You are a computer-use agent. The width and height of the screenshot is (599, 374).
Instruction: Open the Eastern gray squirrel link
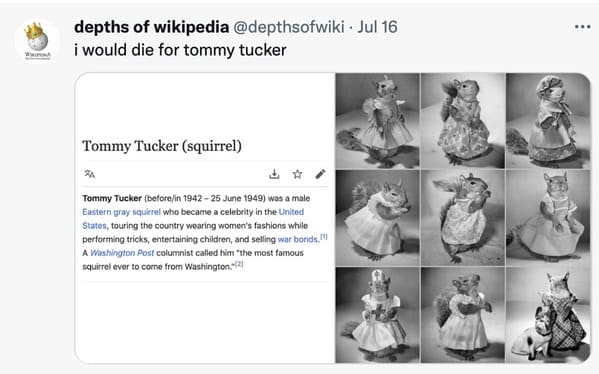coord(121,212)
